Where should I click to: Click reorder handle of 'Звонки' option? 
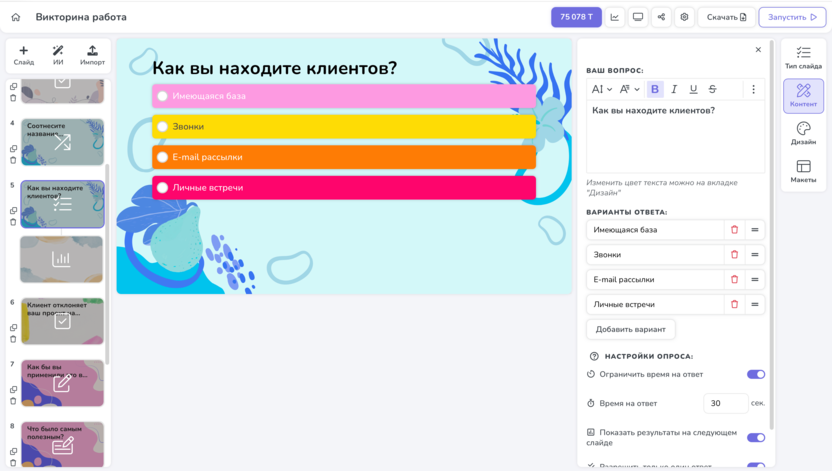[x=755, y=255]
